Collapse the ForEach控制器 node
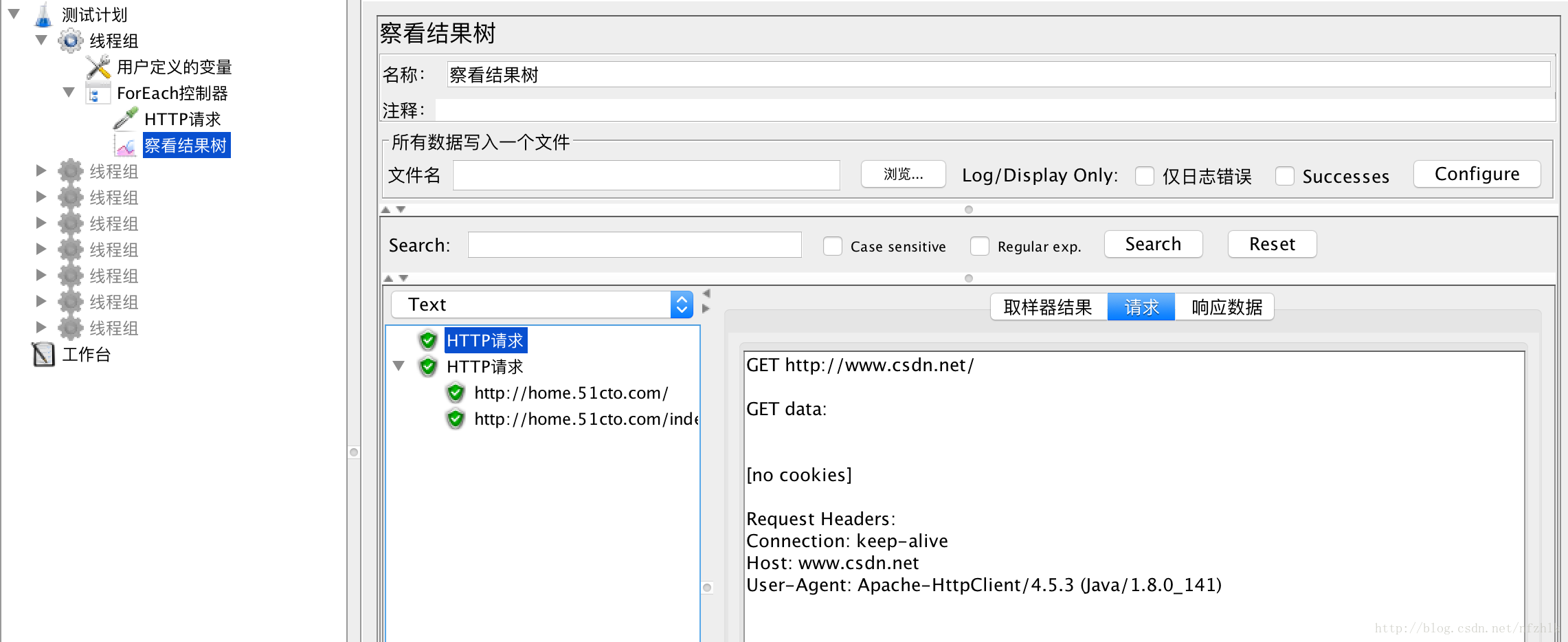1568x642 pixels. (x=69, y=92)
